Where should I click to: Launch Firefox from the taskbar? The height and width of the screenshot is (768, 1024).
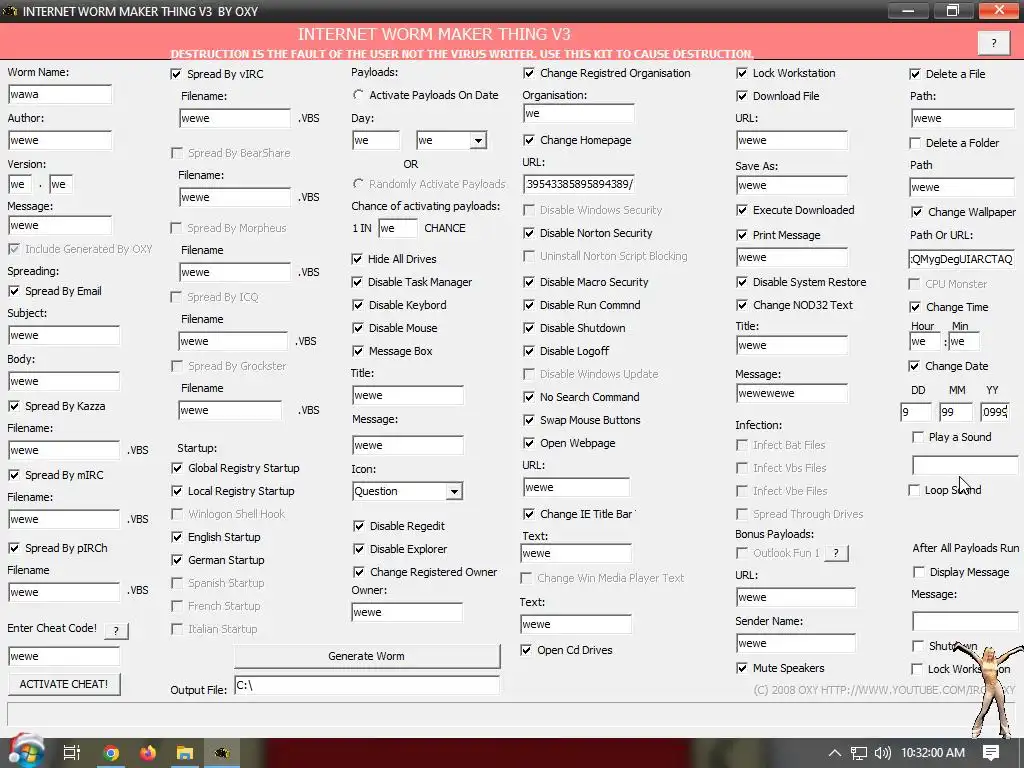pyautogui.click(x=148, y=753)
